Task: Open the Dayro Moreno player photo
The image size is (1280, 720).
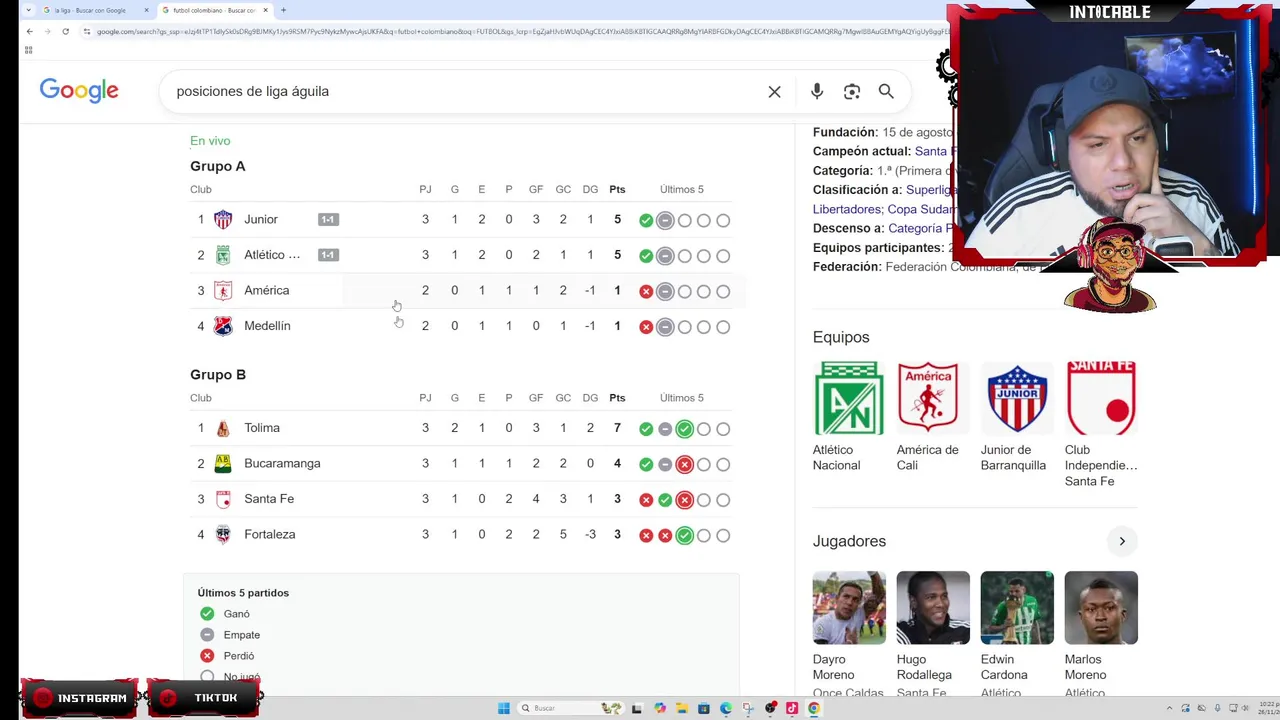Action: pos(849,608)
